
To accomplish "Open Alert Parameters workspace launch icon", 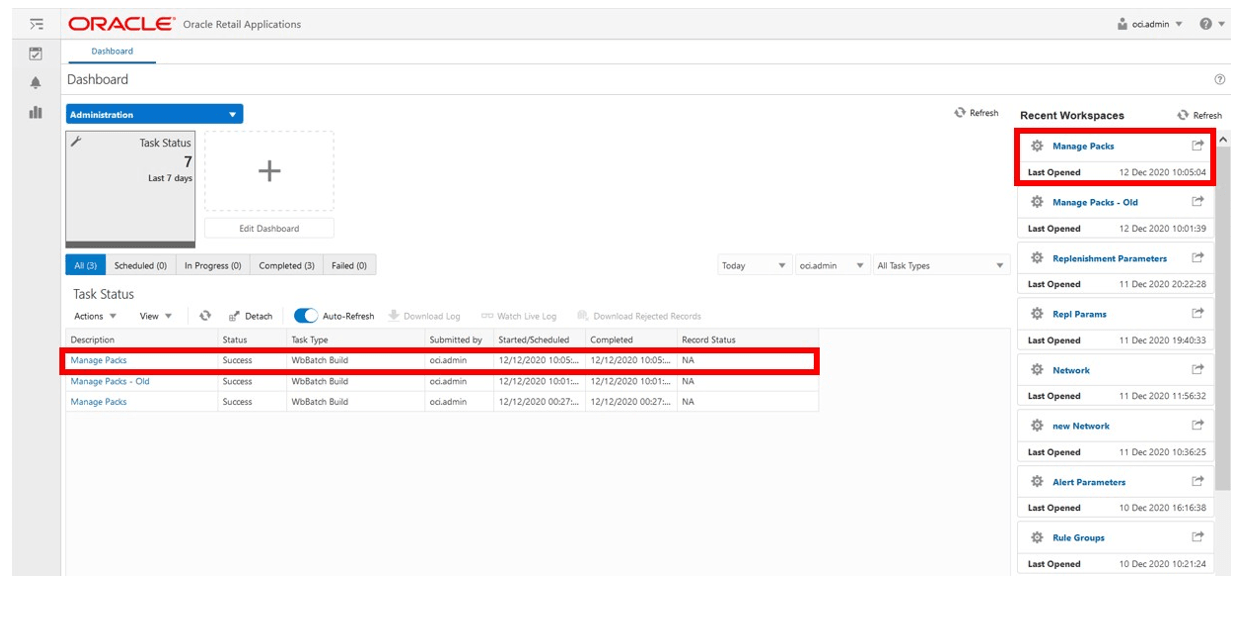I will [x=1198, y=482].
